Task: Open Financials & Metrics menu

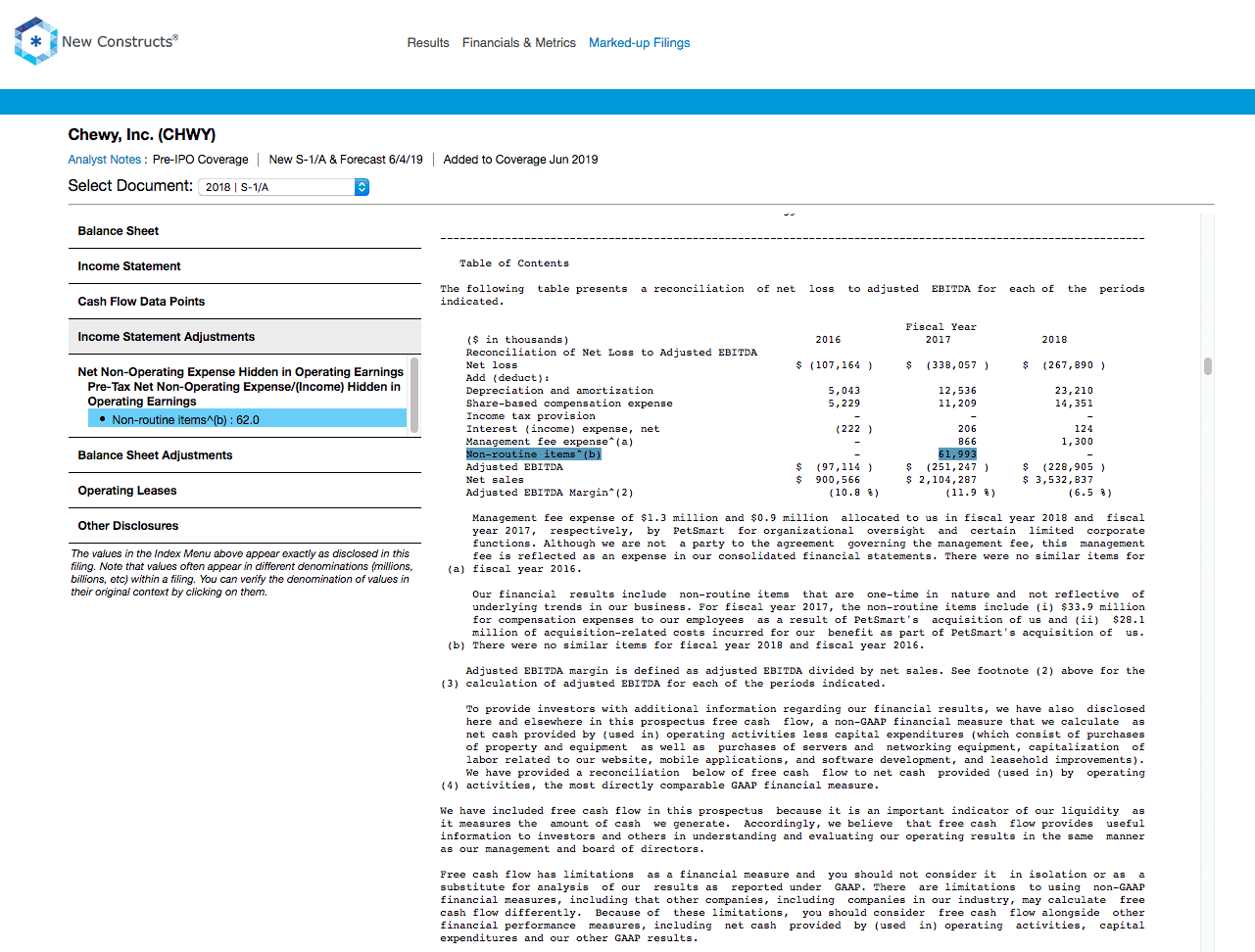Action: tap(519, 43)
